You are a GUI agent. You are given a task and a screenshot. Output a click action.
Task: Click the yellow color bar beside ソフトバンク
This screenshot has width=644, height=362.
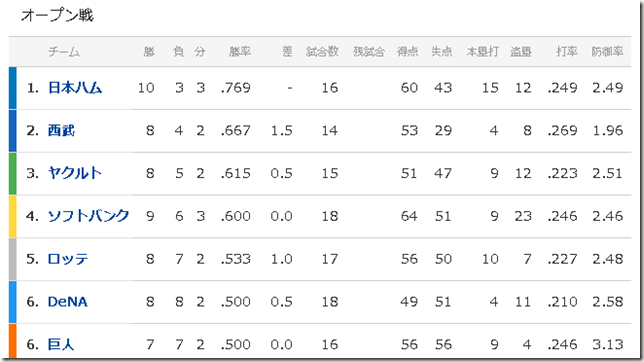(x=13, y=216)
